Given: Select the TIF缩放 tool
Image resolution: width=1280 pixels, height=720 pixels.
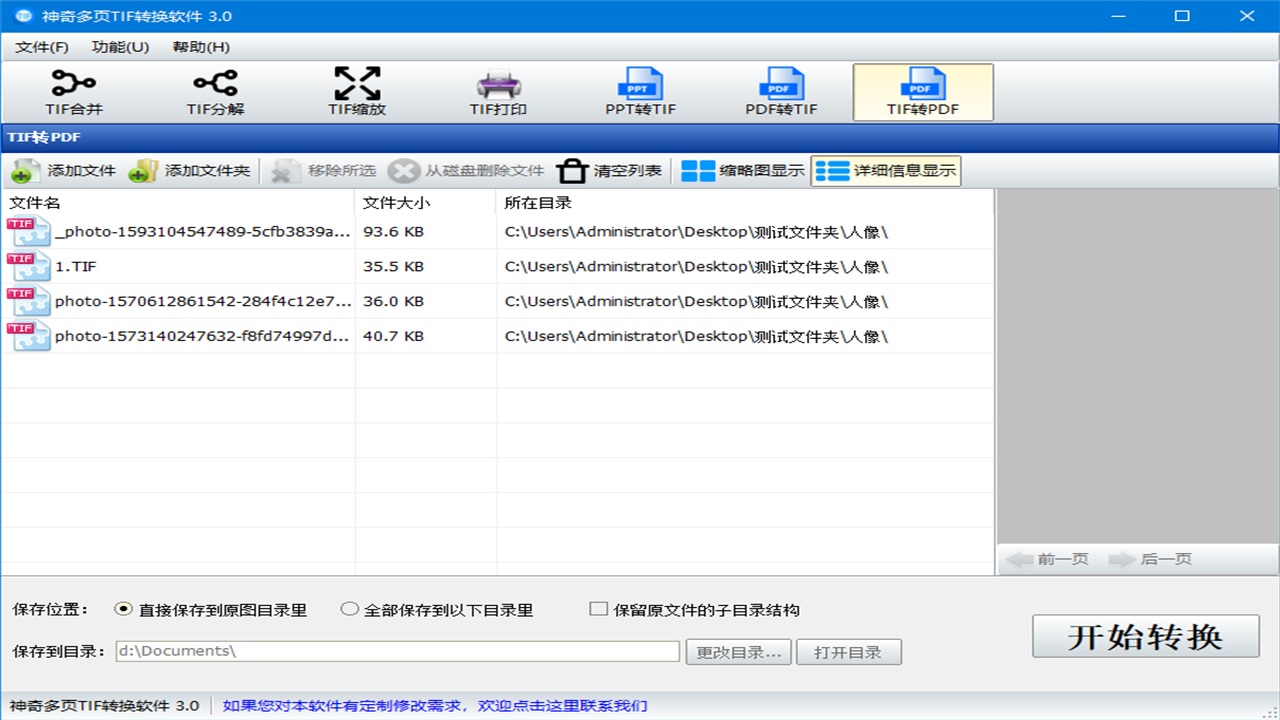Looking at the screenshot, I should (356, 92).
